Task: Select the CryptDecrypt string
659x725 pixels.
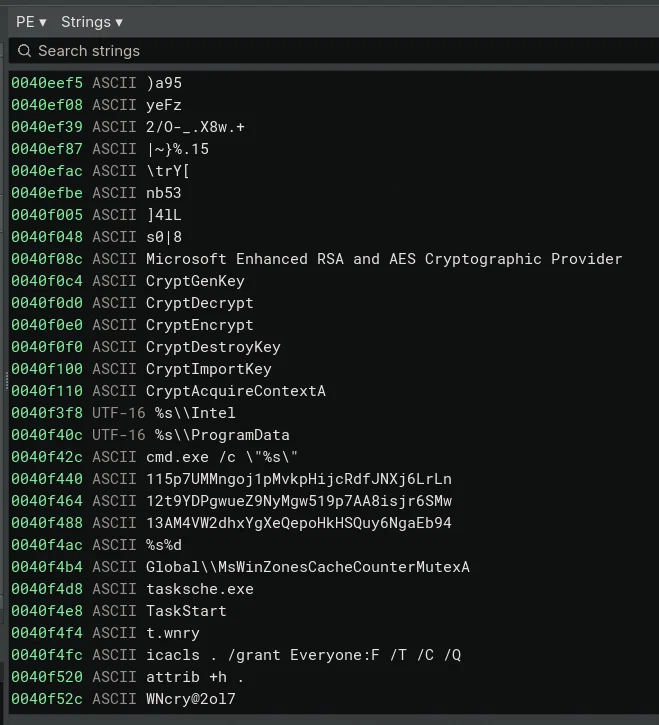Action: click(200, 303)
